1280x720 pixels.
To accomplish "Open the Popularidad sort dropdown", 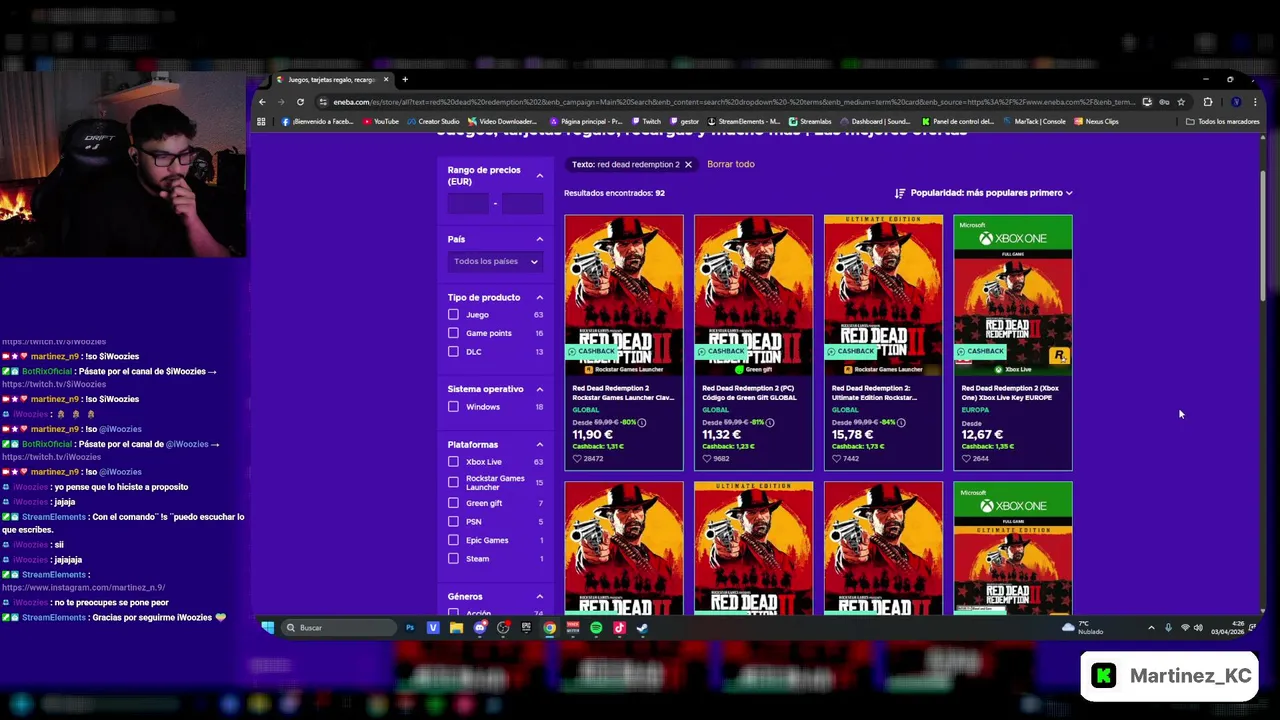I will [x=983, y=193].
